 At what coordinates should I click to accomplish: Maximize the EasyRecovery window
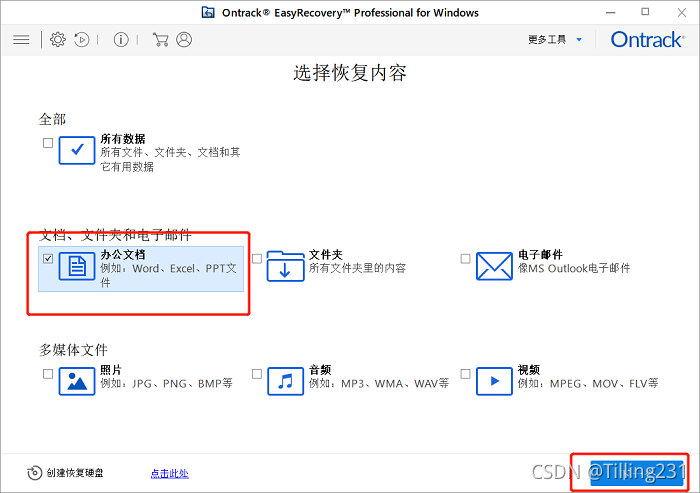coord(645,12)
